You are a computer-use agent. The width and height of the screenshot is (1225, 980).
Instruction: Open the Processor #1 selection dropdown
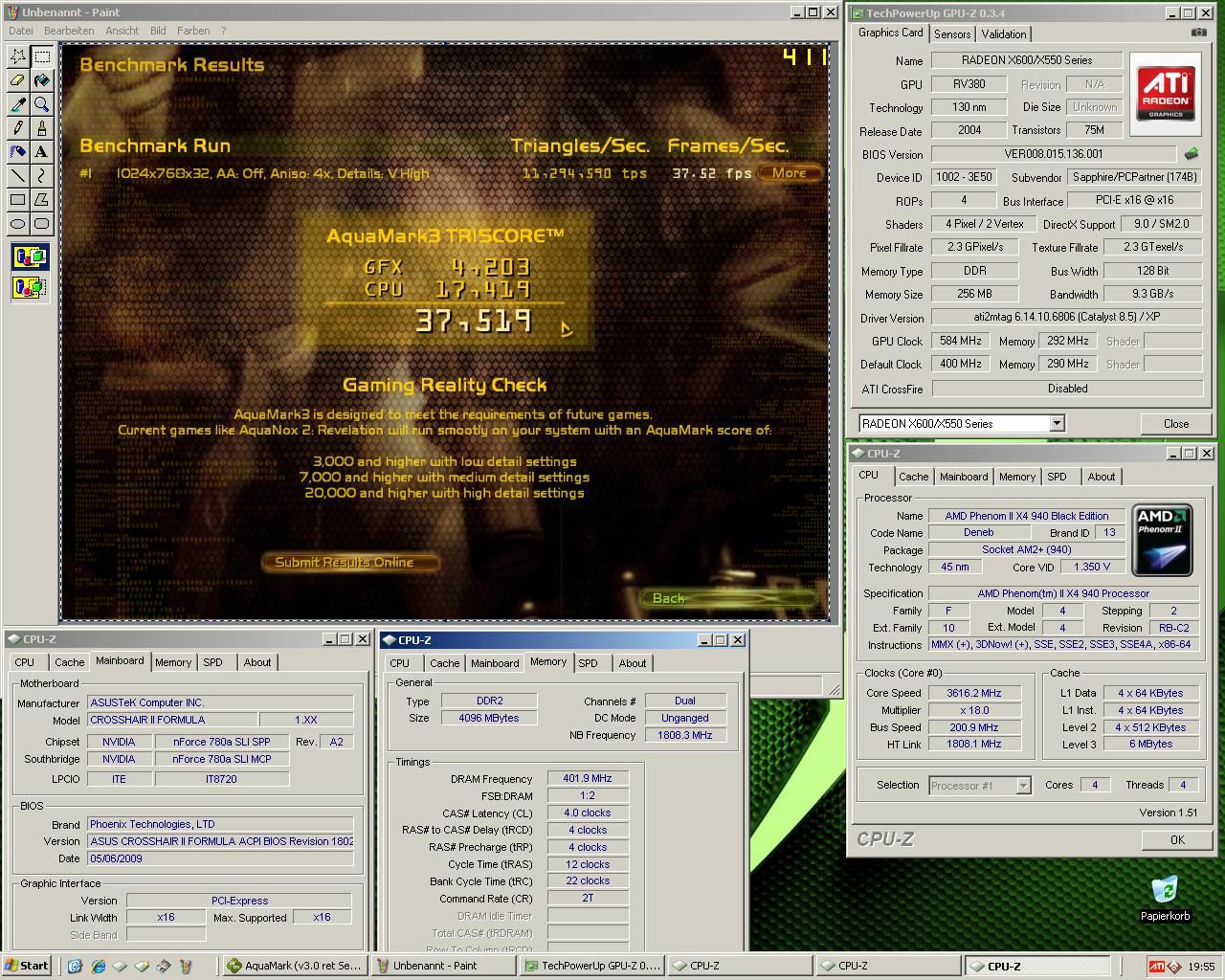(1022, 786)
